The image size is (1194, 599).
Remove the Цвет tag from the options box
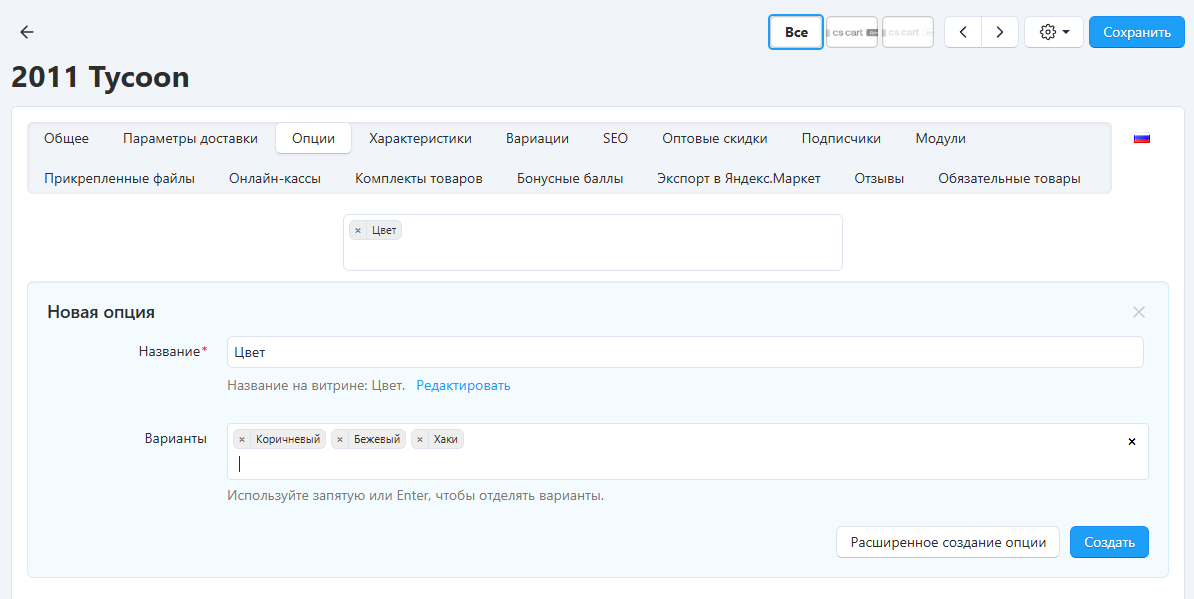[x=358, y=231]
